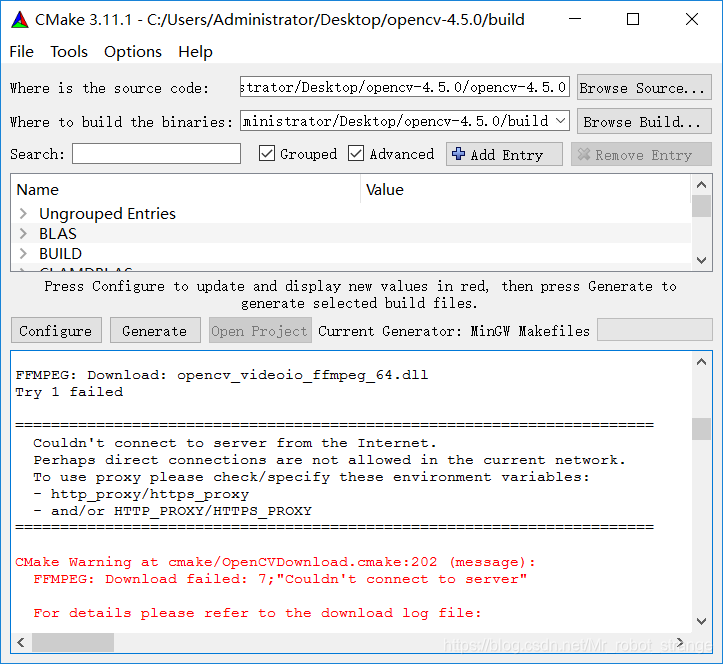Click the Browse Source button
This screenshot has height=664, width=723.
pos(644,88)
